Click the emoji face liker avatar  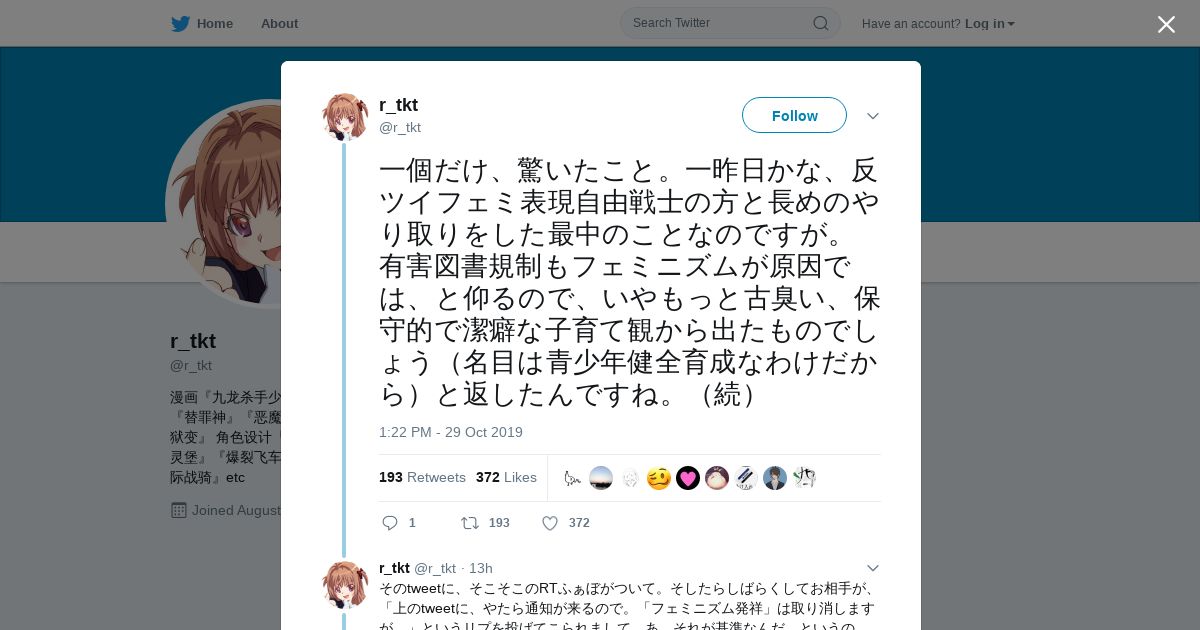tap(659, 478)
